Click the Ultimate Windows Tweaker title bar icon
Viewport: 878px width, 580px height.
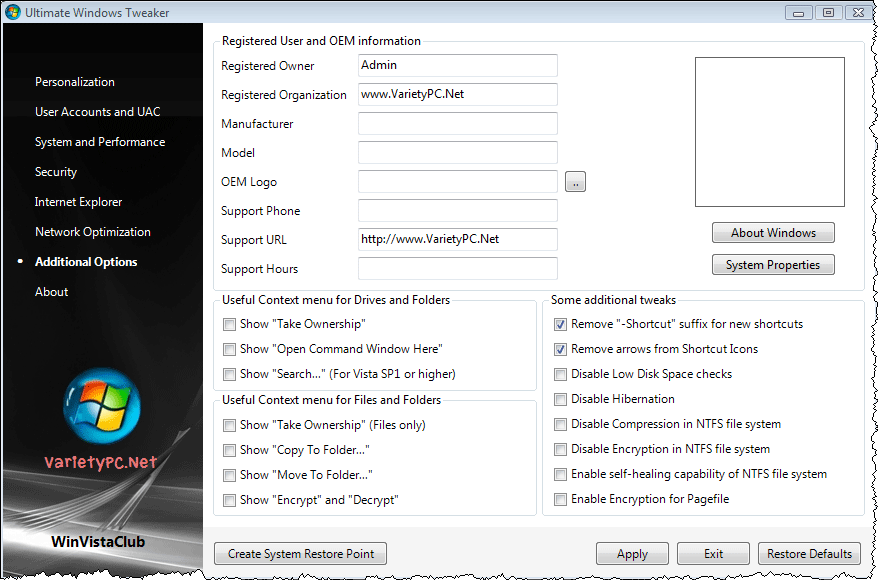point(12,12)
